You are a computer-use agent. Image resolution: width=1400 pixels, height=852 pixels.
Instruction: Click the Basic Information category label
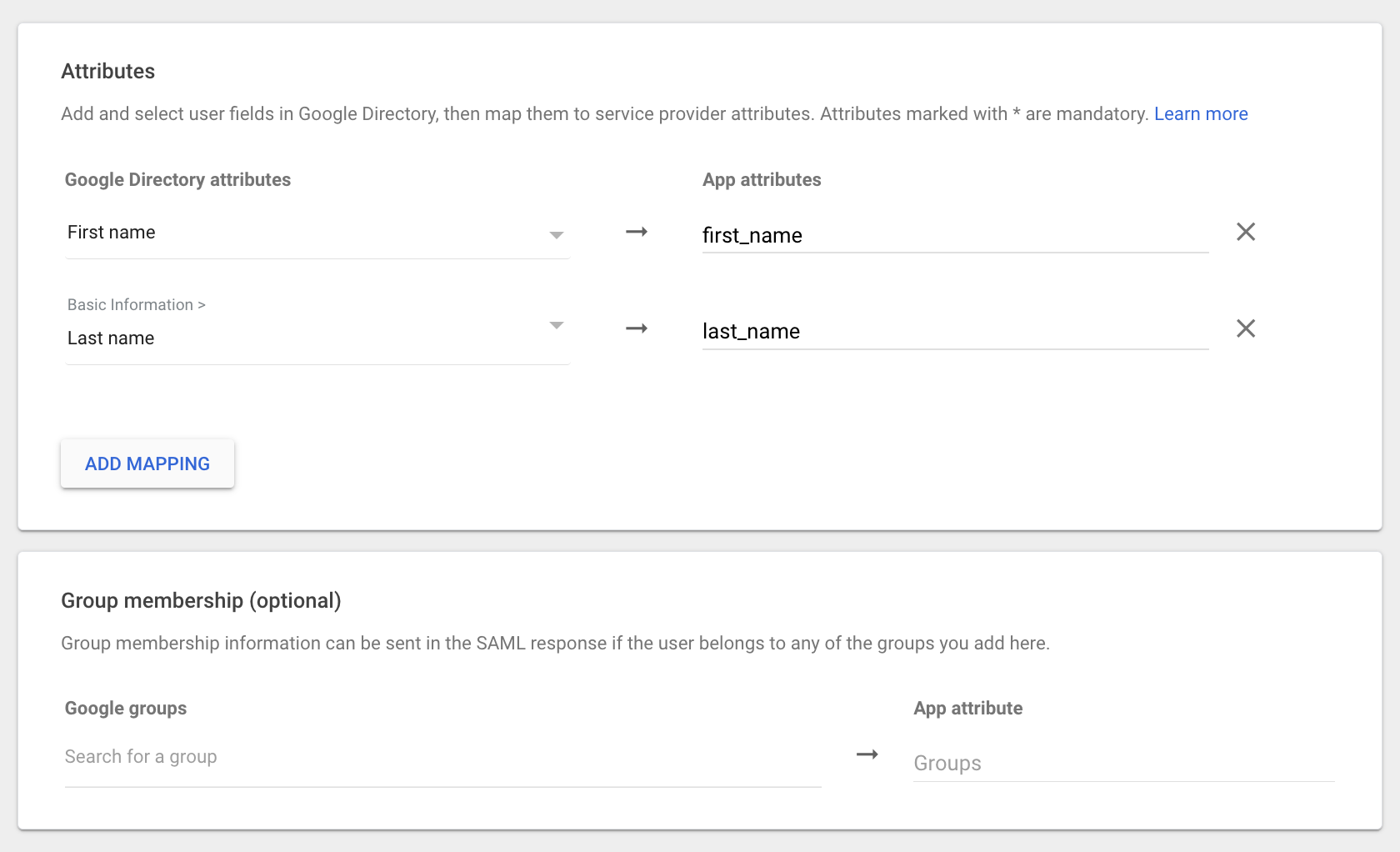coord(136,305)
